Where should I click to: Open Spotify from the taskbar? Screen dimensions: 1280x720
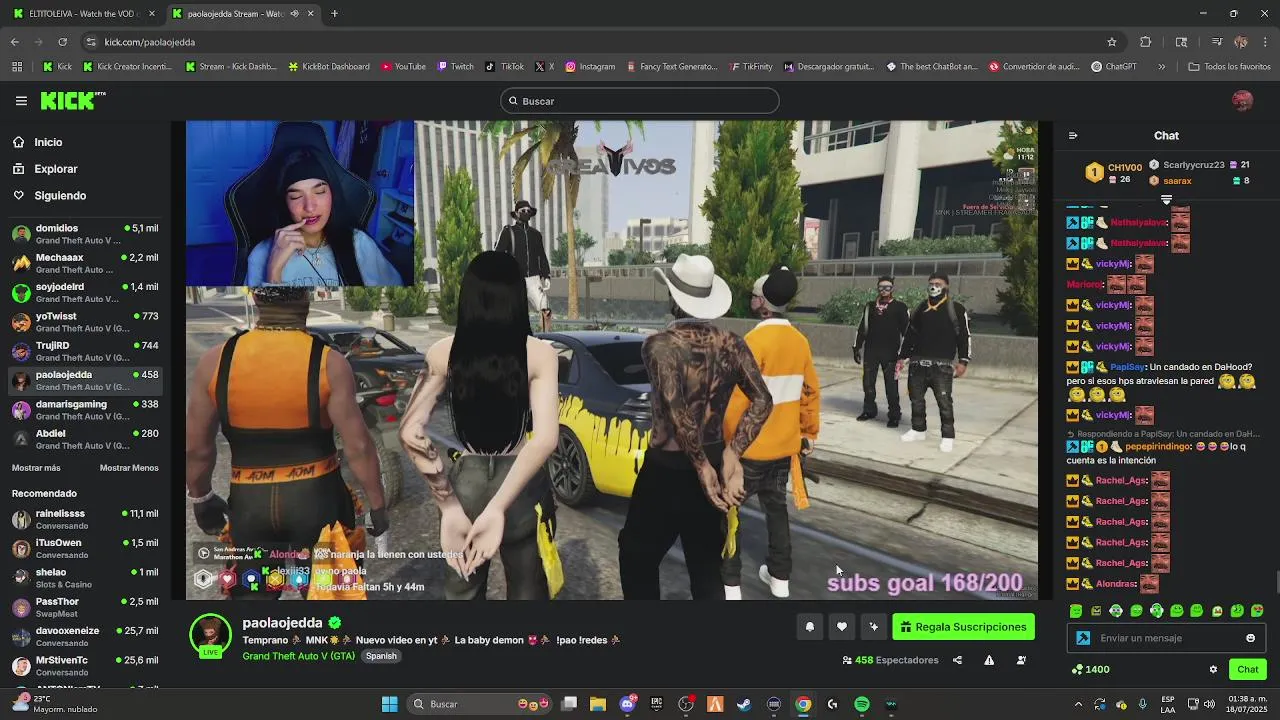click(862, 704)
